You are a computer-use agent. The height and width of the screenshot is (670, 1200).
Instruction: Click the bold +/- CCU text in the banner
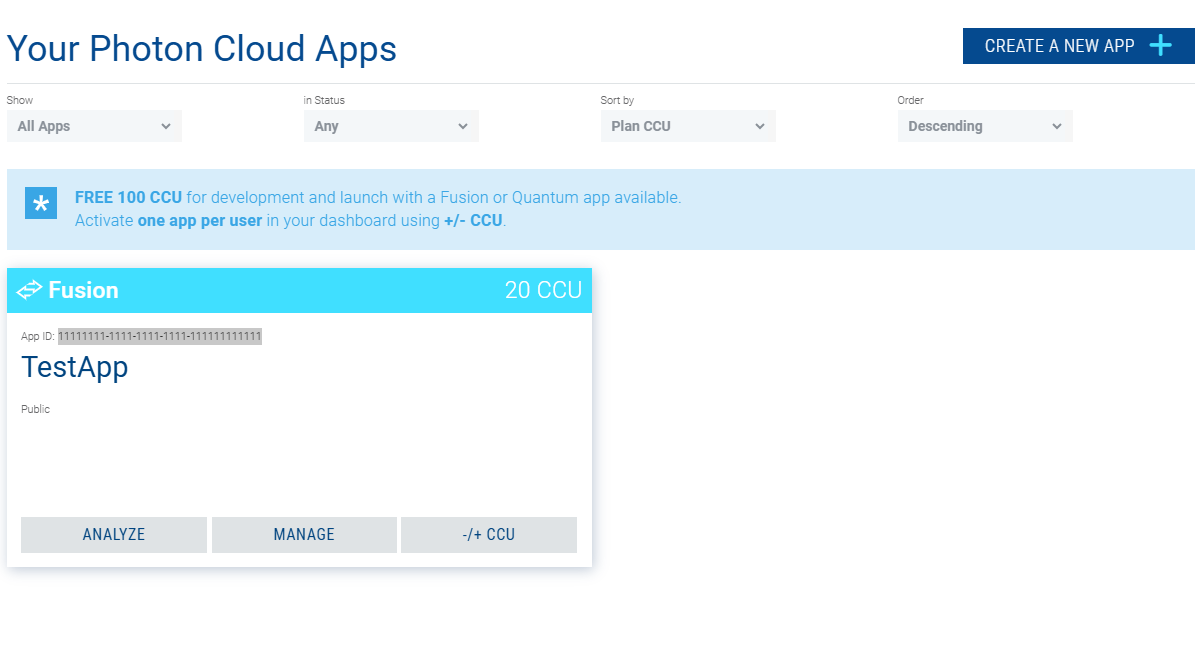tap(472, 220)
